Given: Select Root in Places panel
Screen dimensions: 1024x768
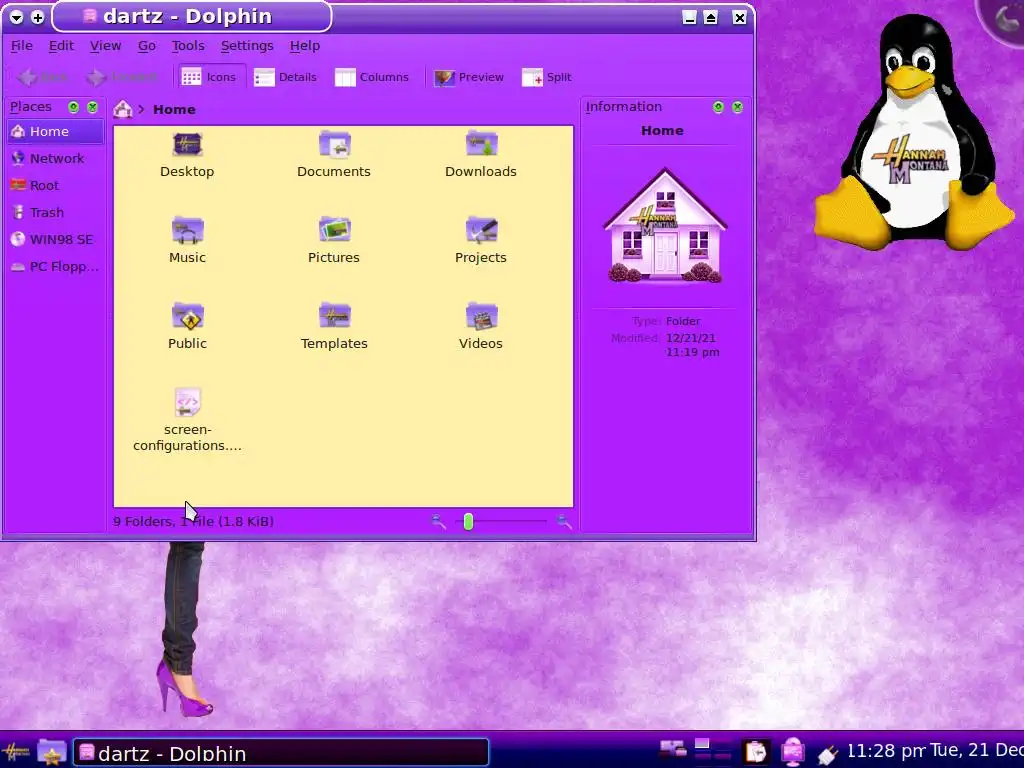Looking at the screenshot, I should tap(56, 185).
